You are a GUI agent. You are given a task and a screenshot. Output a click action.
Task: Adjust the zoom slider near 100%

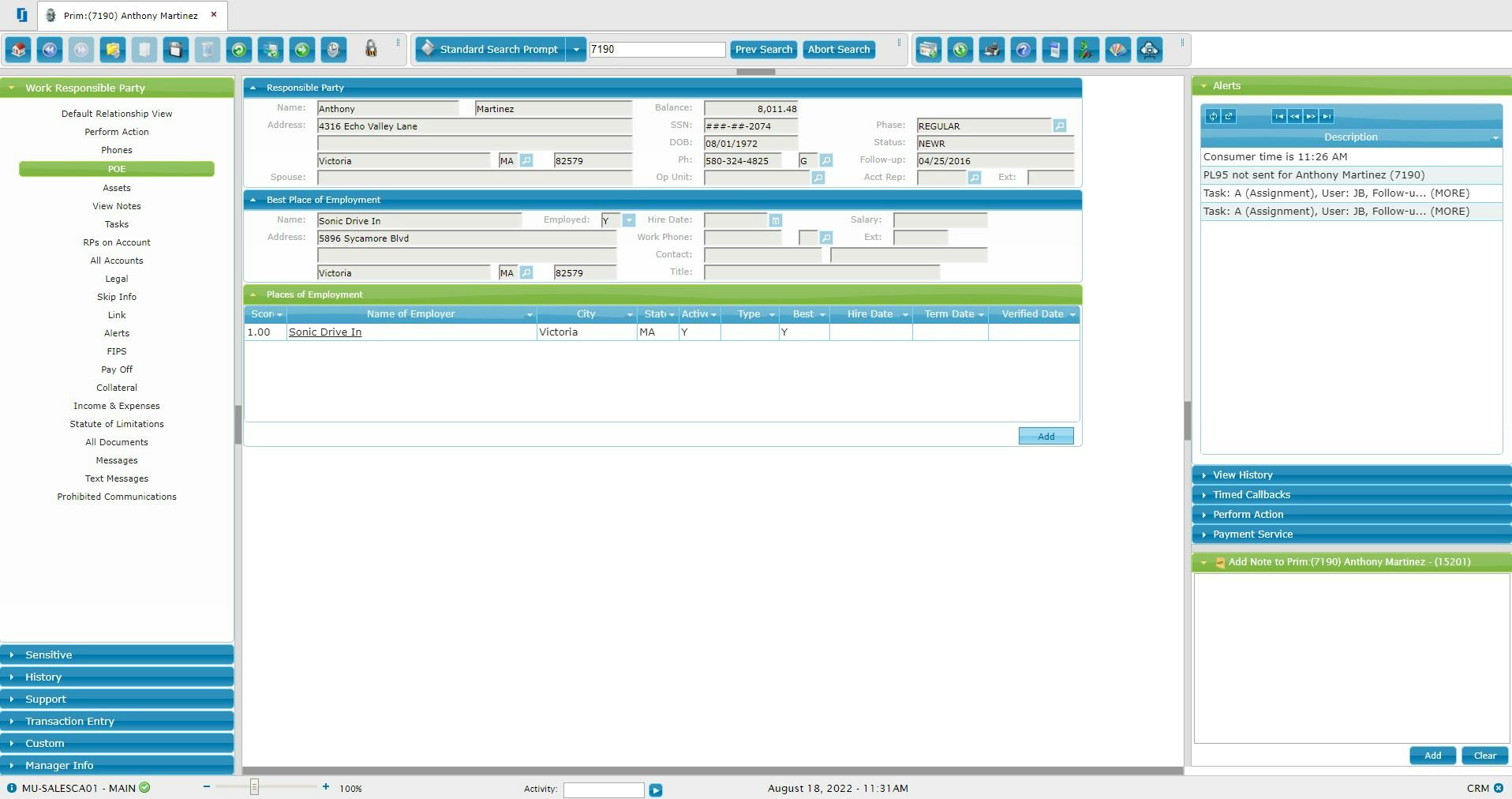point(253,787)
